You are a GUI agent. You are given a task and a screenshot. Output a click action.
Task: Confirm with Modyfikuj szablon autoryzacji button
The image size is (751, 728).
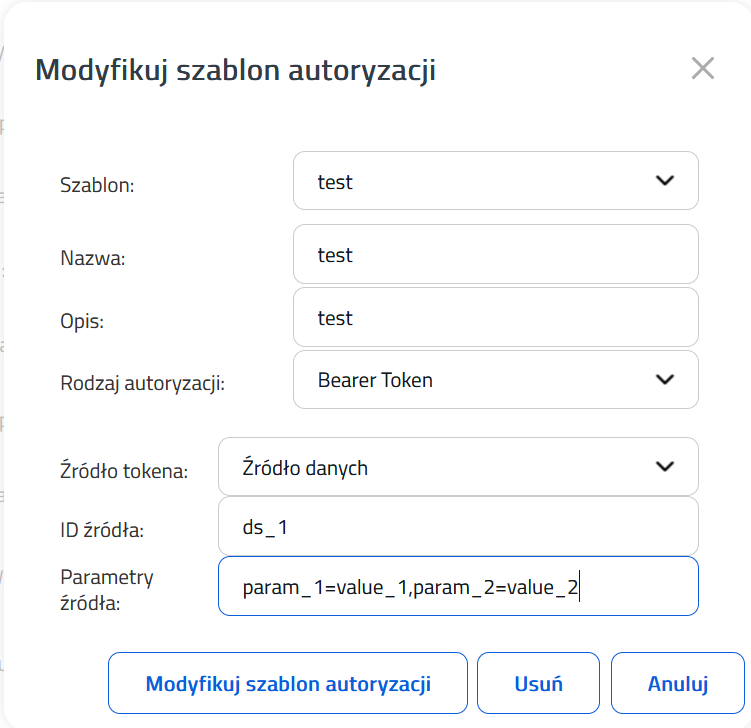[x=288, y=683]
